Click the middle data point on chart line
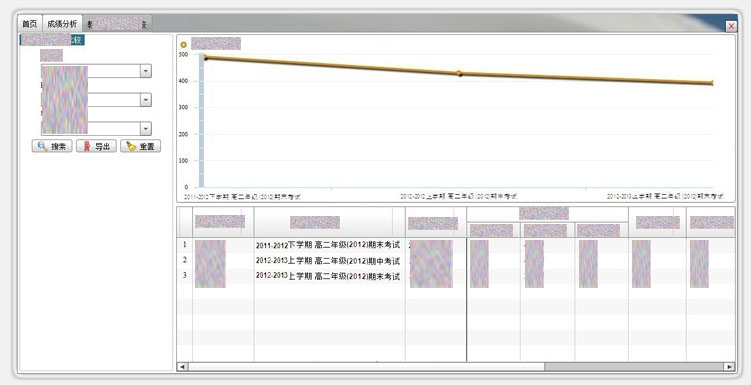The width and height of the screenshot is (751, 385). click(459, 73)
